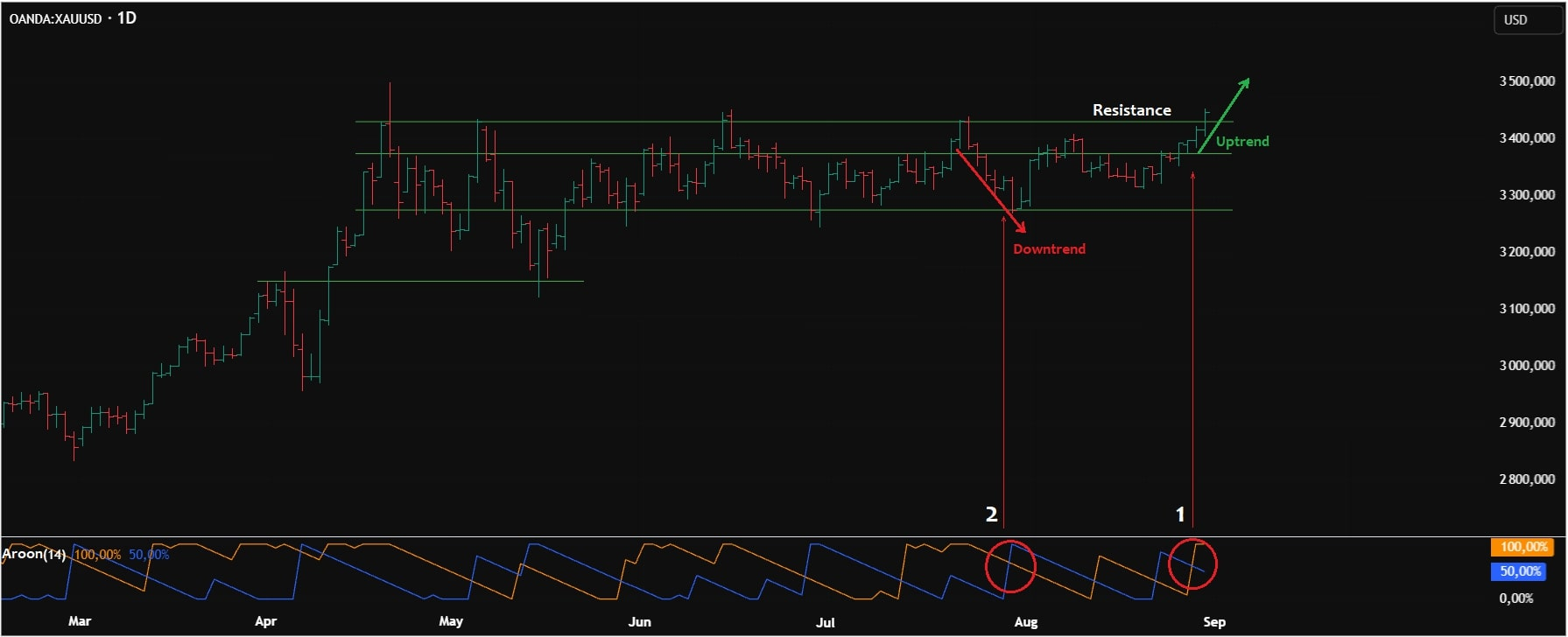Viewport: 1568px width, 637px height.
Task: Click the Apr label on time axis
Action: (265, 621)
